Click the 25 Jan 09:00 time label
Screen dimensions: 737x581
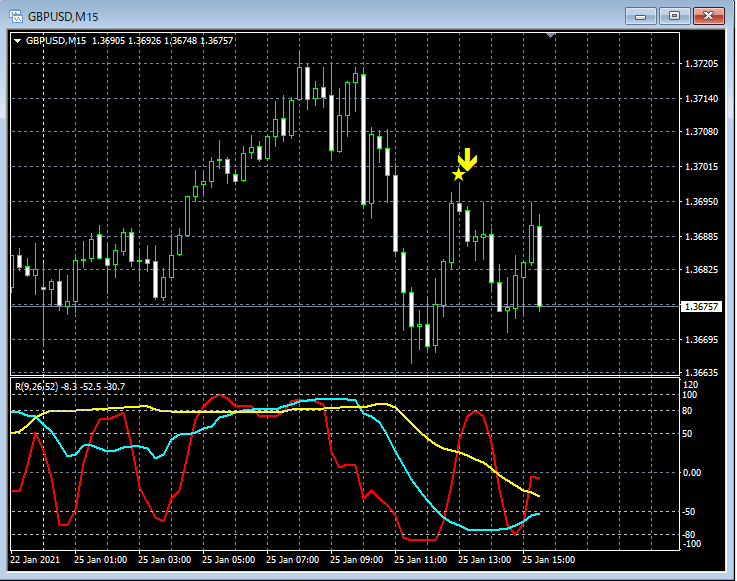[356, 559]
